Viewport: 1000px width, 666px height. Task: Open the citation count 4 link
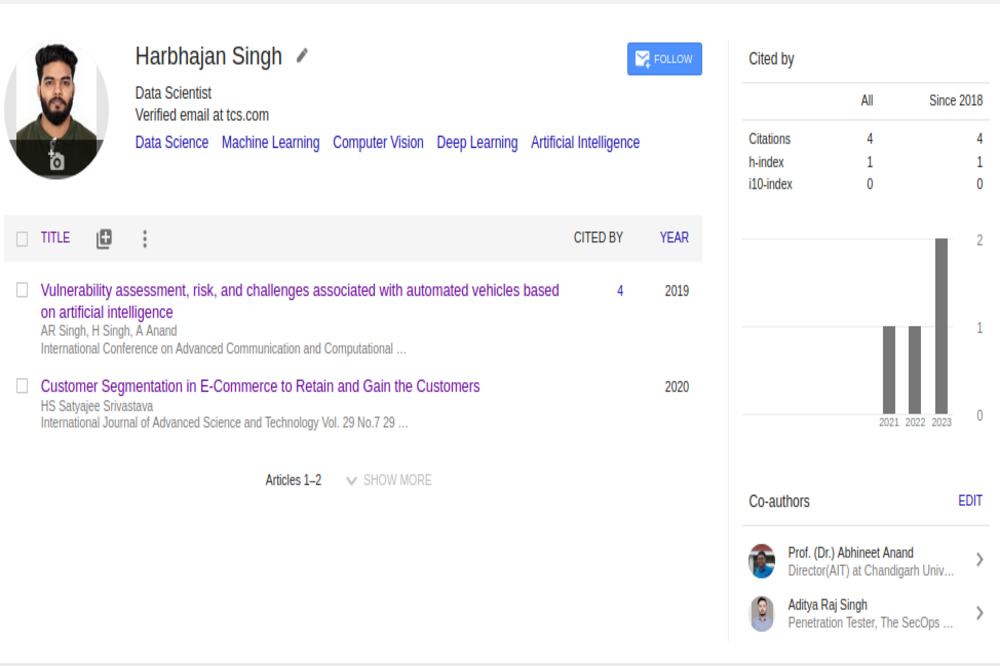pos(620,291)
